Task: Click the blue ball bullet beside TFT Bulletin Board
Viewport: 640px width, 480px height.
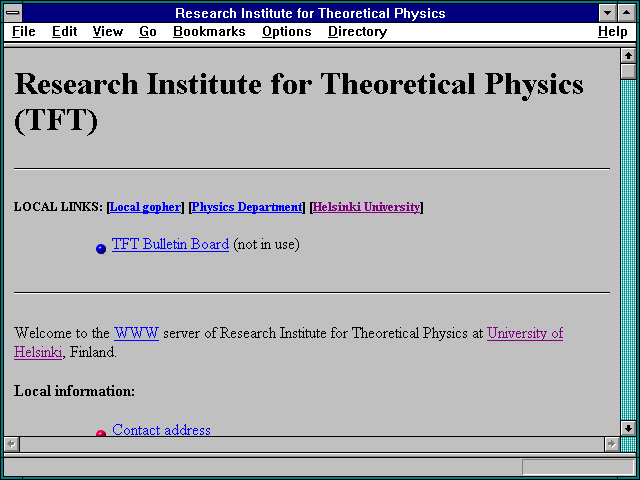Action: (101, 249)
